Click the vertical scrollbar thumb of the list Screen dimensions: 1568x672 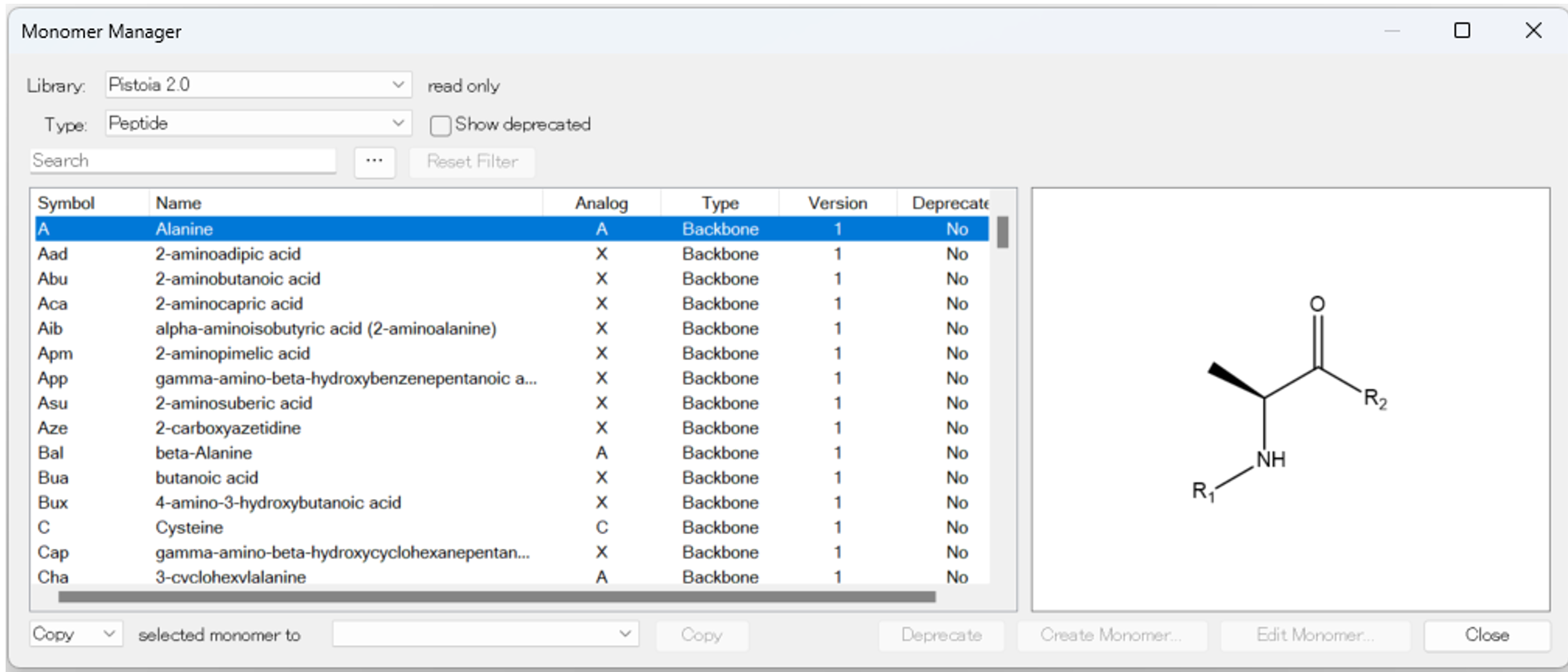pos(1002,232)
